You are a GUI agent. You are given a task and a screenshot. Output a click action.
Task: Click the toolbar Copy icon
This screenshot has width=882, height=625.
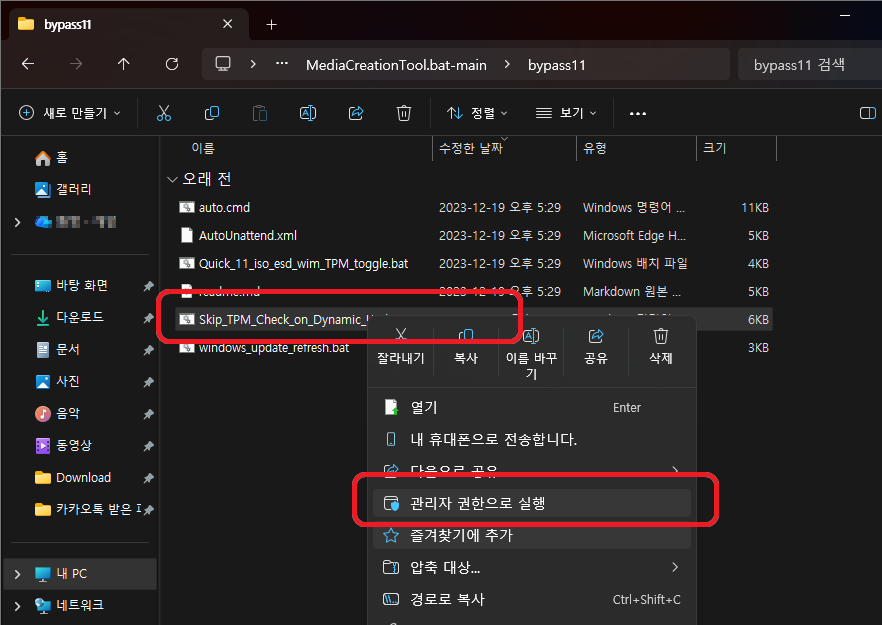coord(212,113)
